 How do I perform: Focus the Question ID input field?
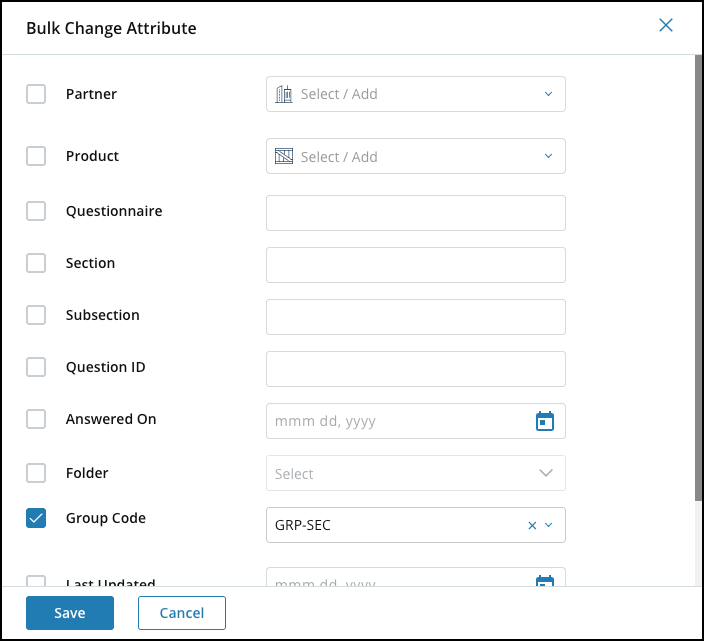point(416,369)
